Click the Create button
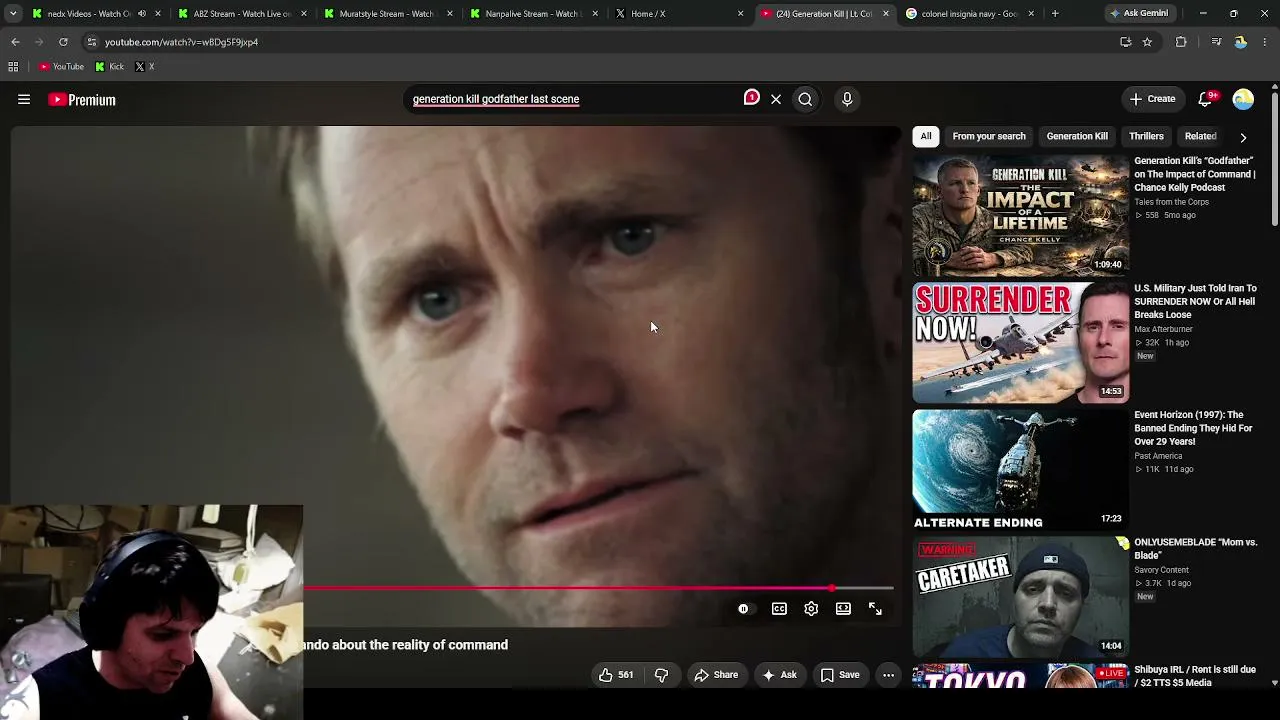This screenshot has height=720, width=1280. click(x=1153, y=99)
